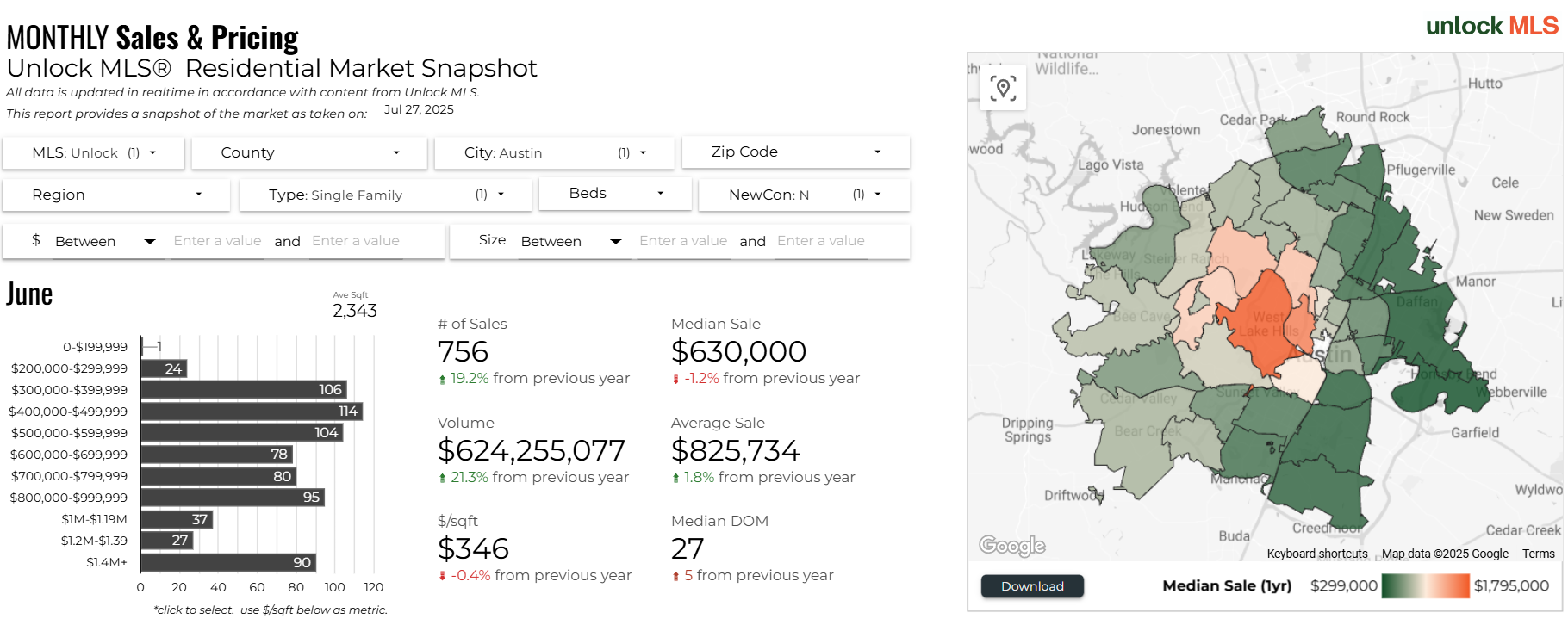Click the Google logo on map
The height and width of the screenshot is (625, 1568).
1012,545
